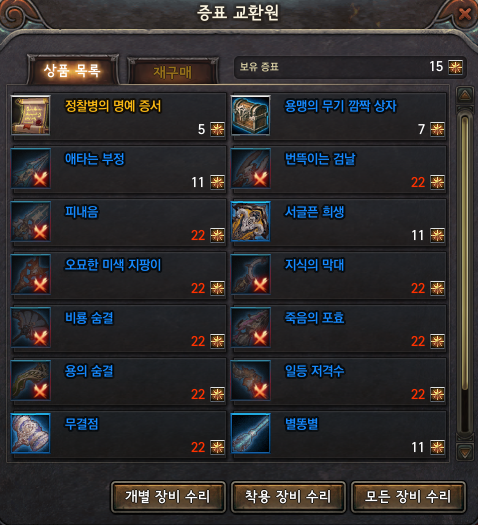
Task: Click the 용맹의 무기 깜짝 상자 chest icon
Action: pyautogui.click(x=251, y=116)
